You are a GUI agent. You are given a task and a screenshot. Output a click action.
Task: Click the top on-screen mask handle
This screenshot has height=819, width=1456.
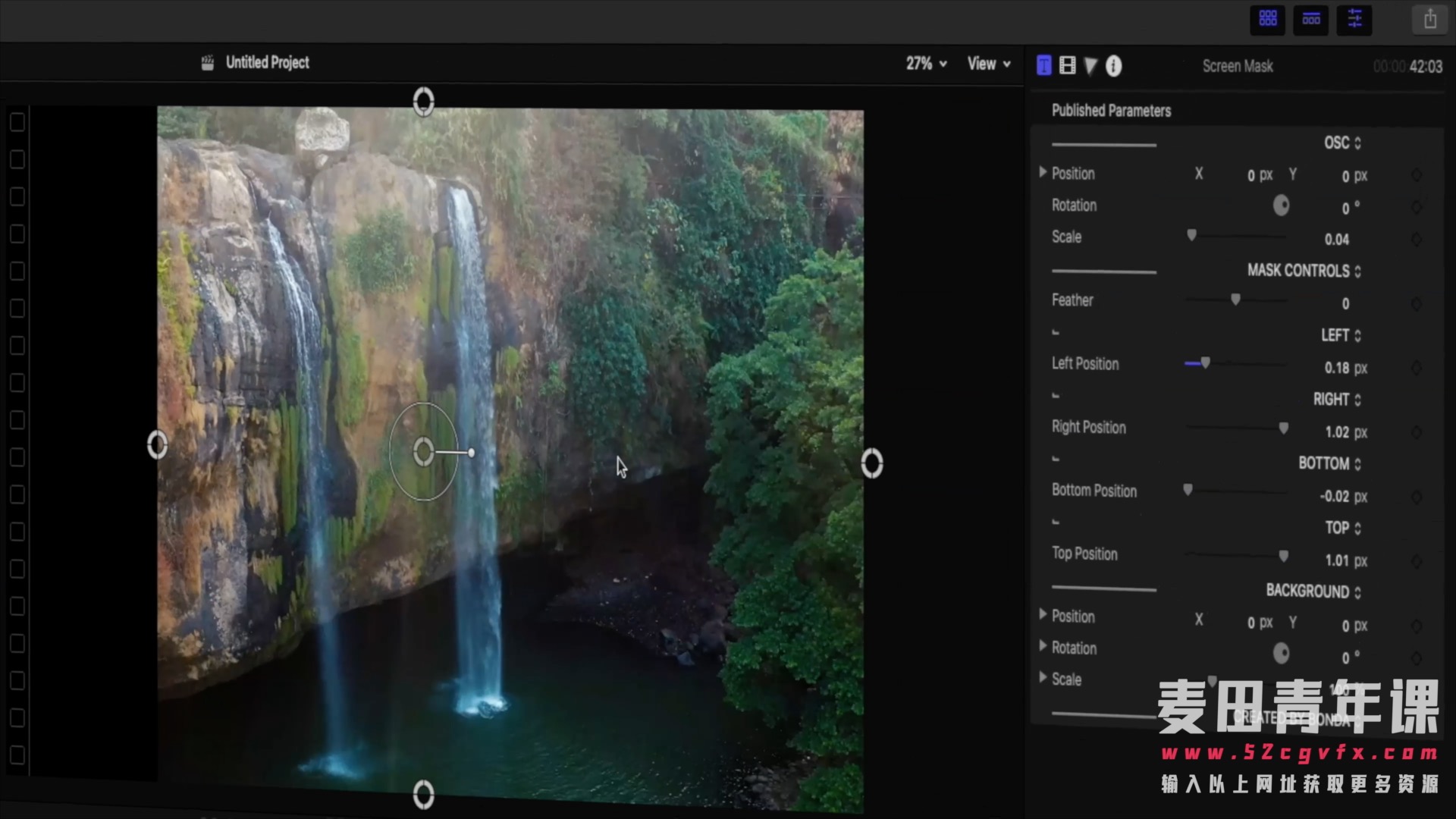[x=423, y=102]
